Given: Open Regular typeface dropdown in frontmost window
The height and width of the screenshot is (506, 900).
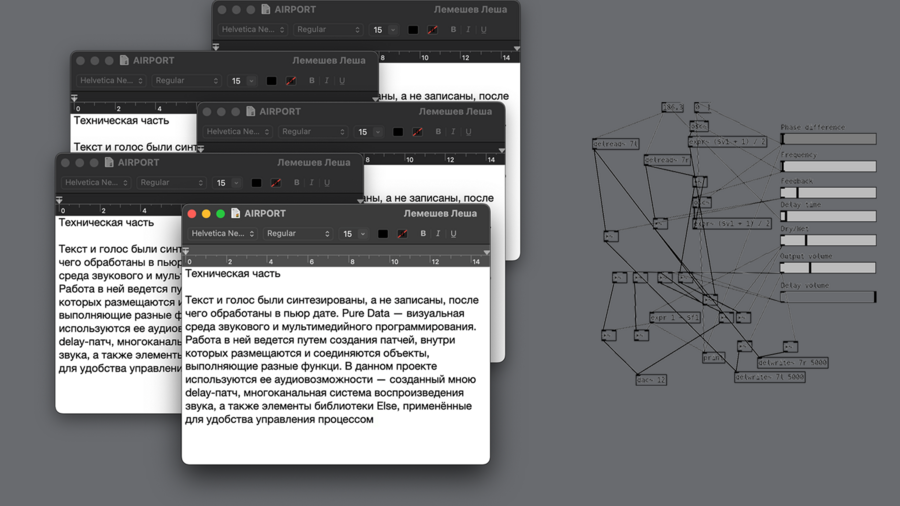Looking at the screenshot, I should pyautogui.click(x=298, y=233).
